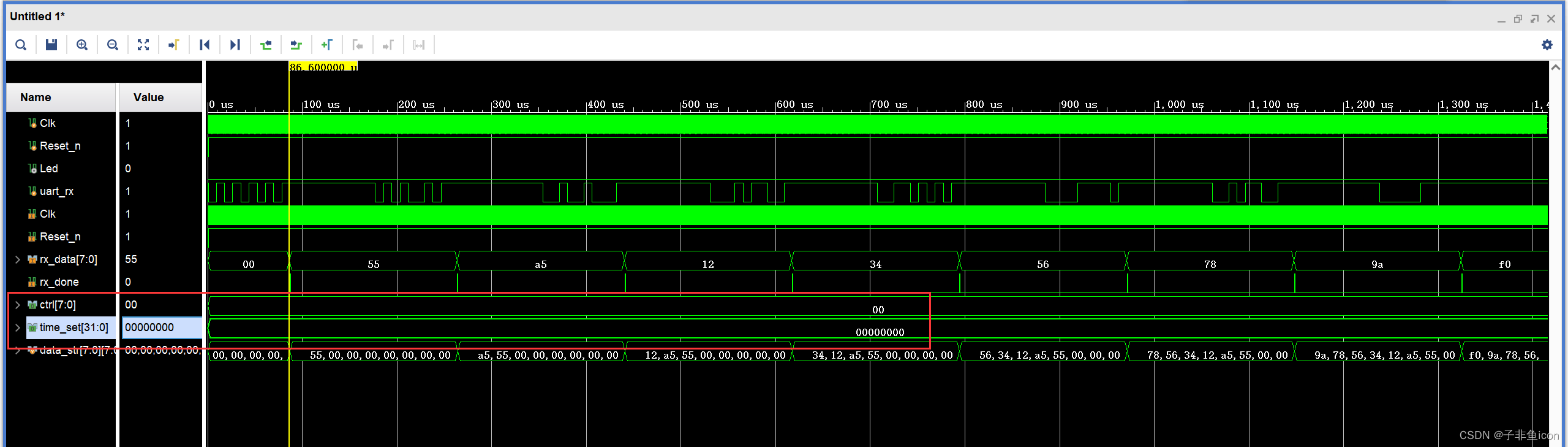Open the waveform search tool
This screenshot has height=447, width=1568.
(21, 45)
